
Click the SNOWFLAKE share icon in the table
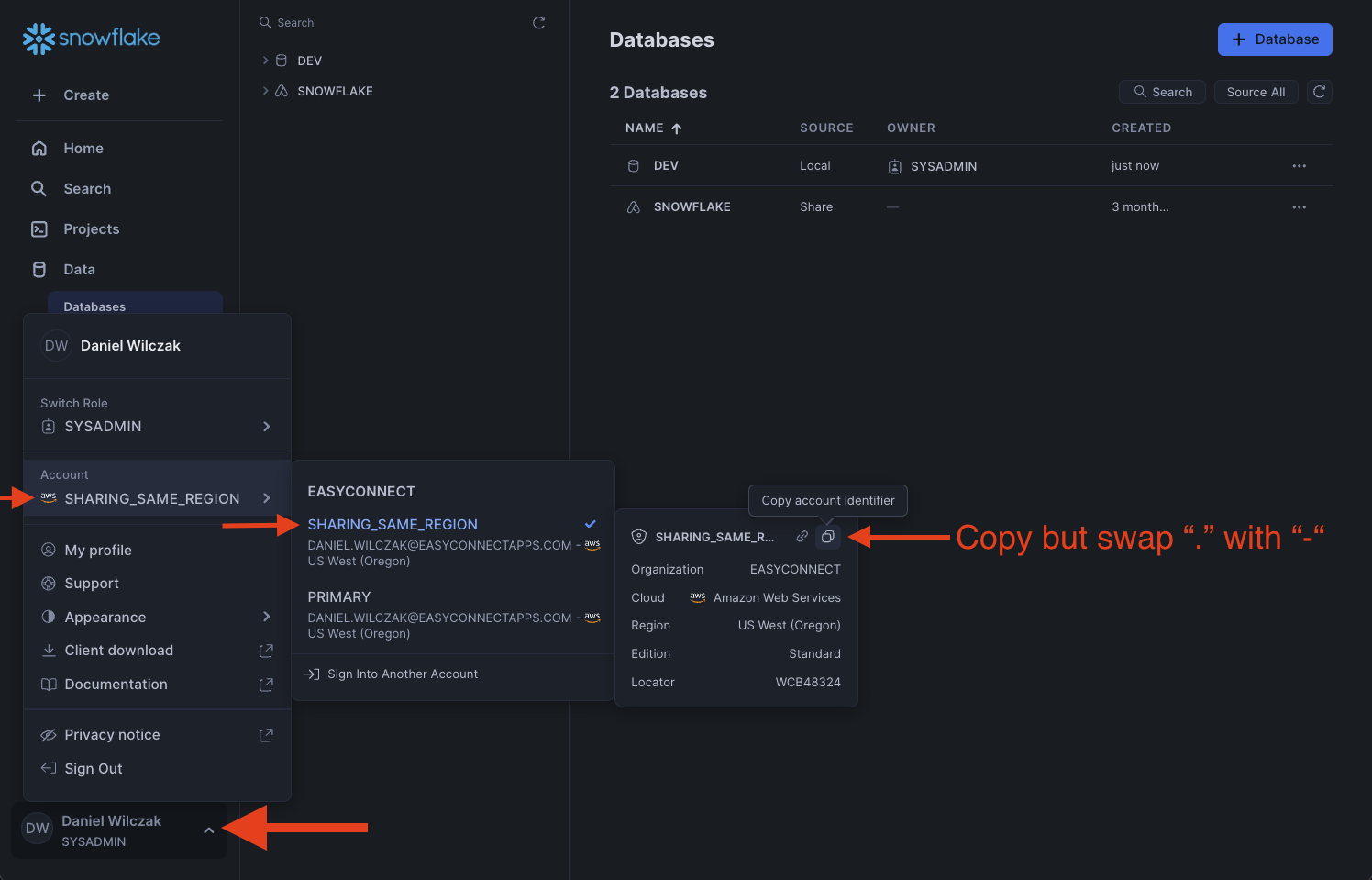coord(633,207)
